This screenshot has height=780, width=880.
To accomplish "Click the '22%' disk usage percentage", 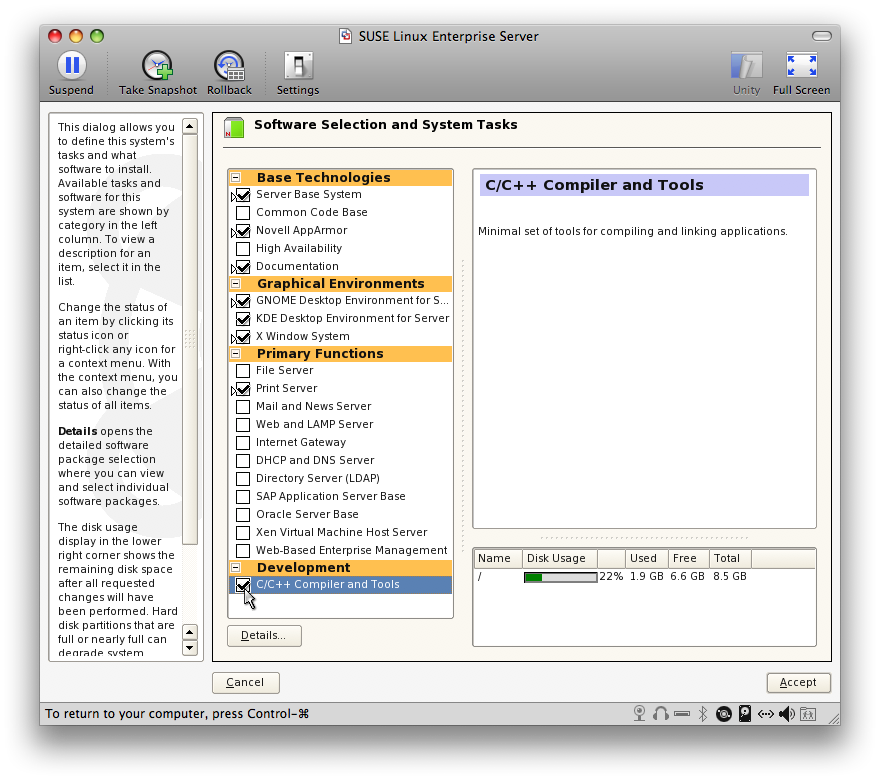I will pos(611,576).
